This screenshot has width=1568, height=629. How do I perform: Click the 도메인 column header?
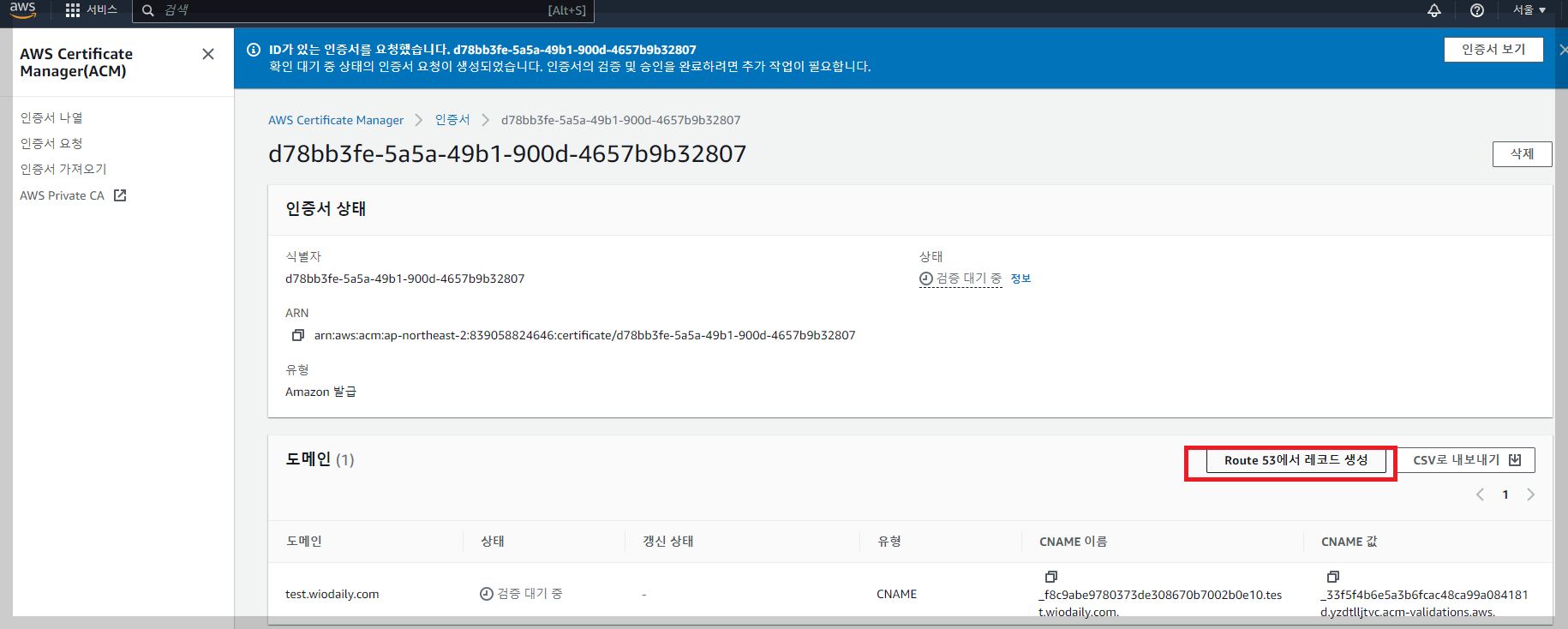(304, 542)
